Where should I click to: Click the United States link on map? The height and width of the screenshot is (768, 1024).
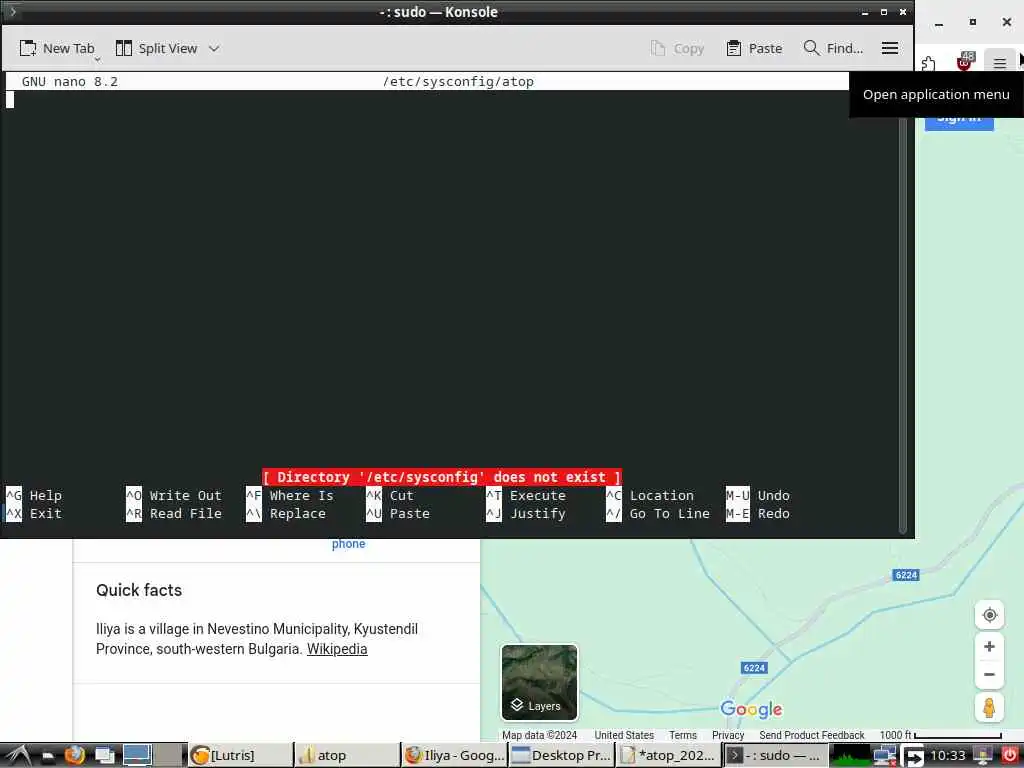click(624, 735)
